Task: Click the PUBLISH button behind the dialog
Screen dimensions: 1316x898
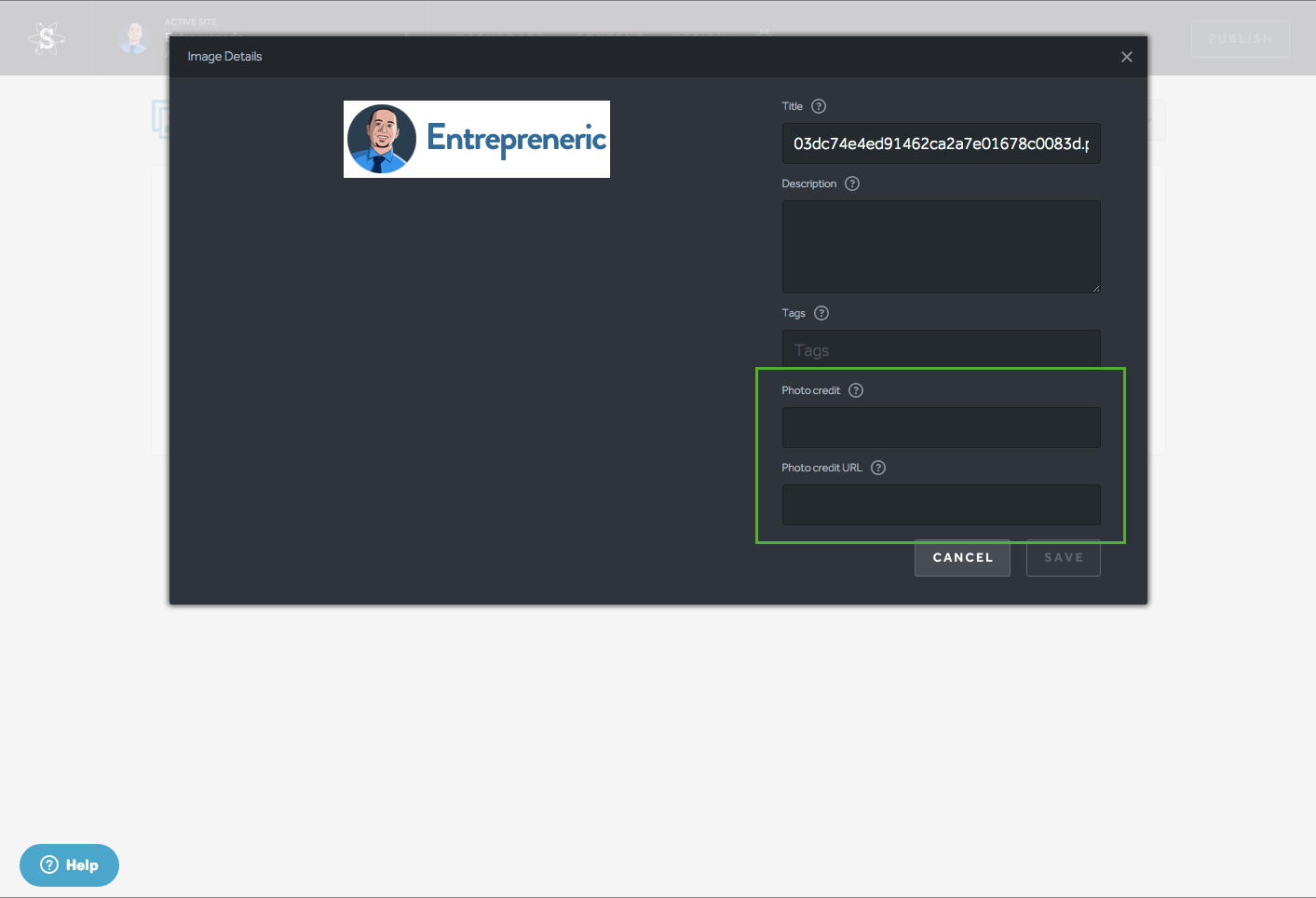Action: (x=1240, y=39)
